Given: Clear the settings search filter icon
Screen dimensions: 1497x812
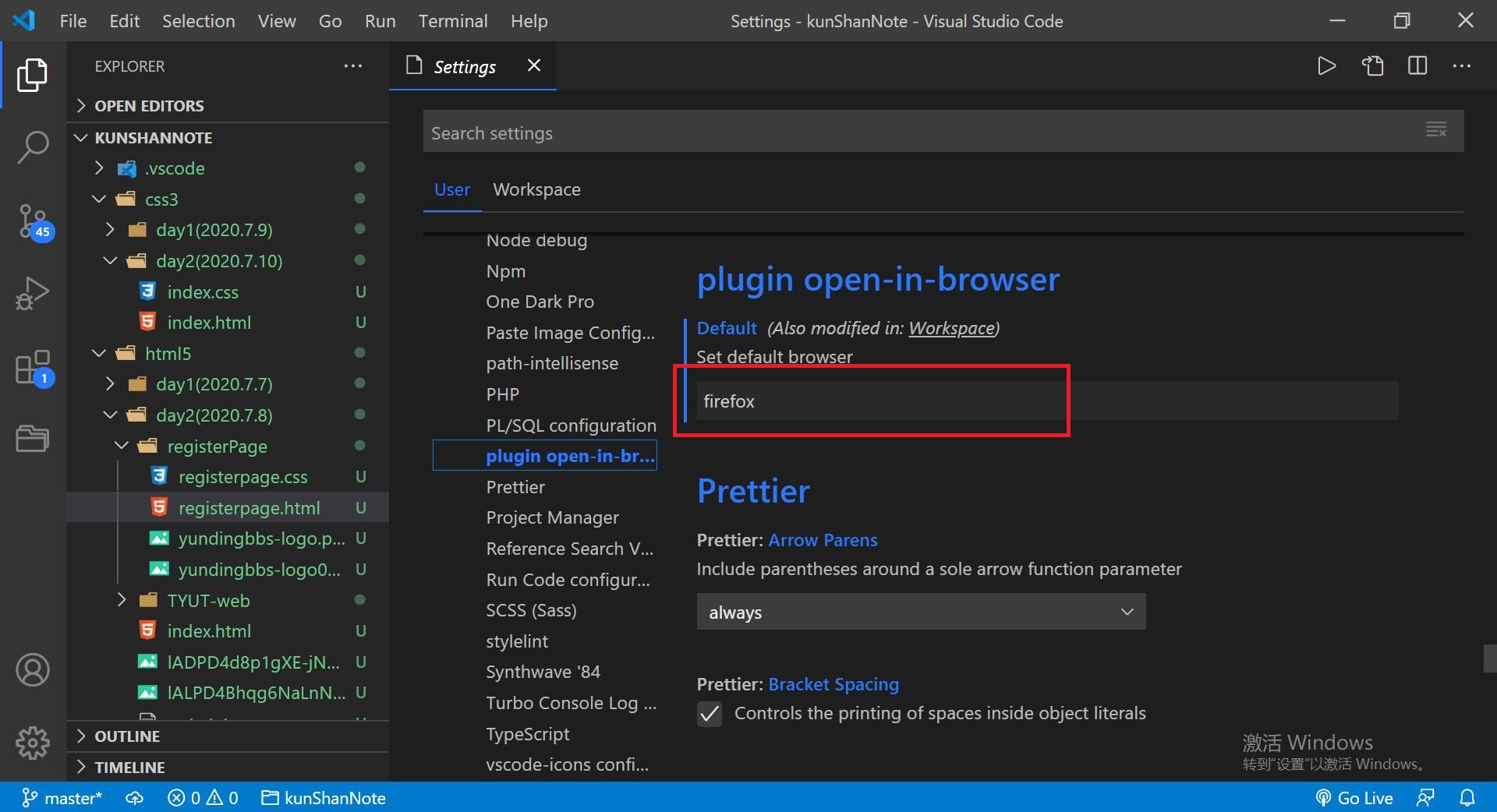Looking at the screenshot, I should click(1435, 130).
